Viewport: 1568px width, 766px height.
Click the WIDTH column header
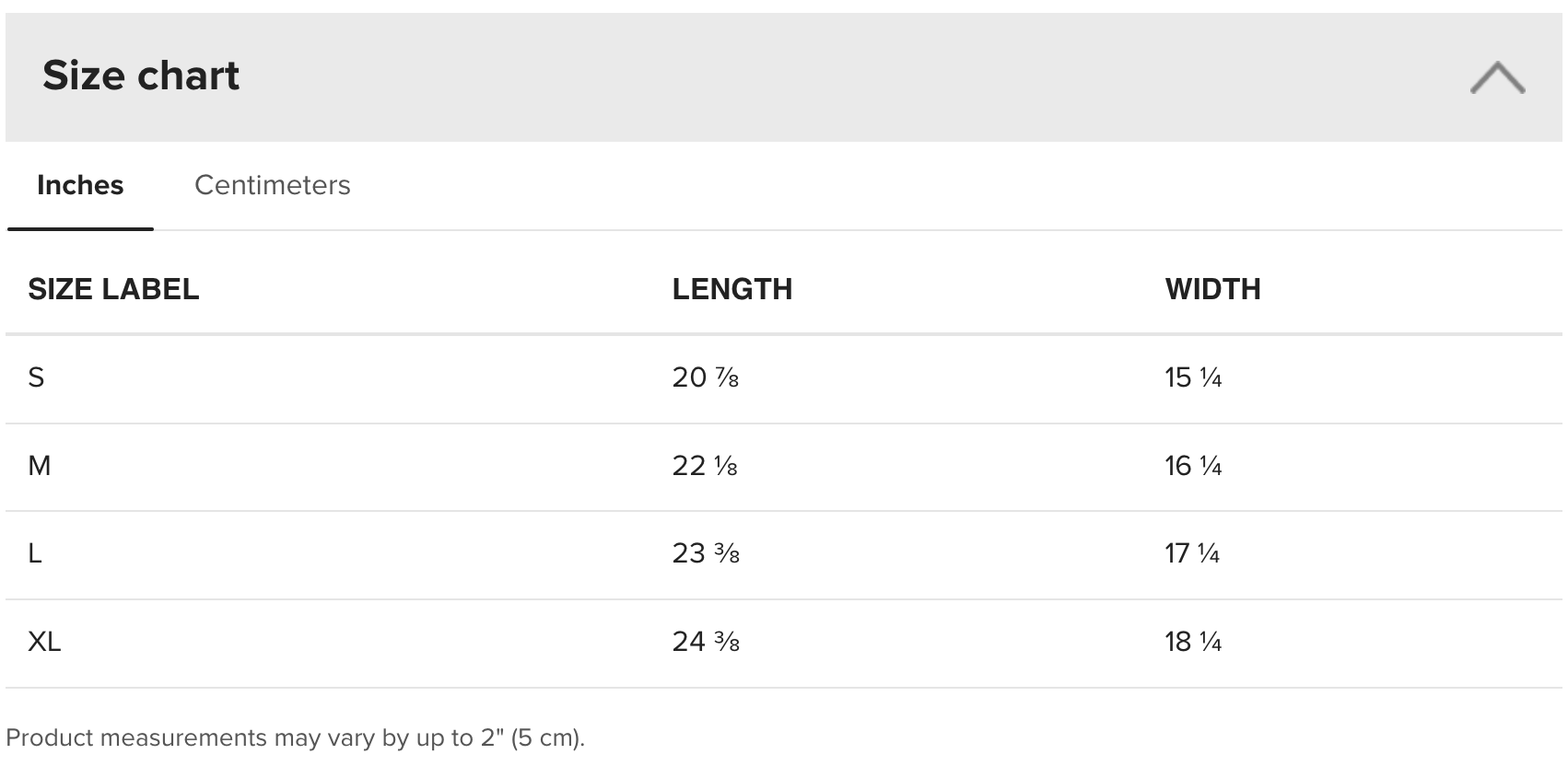[x=1212, y=289]
